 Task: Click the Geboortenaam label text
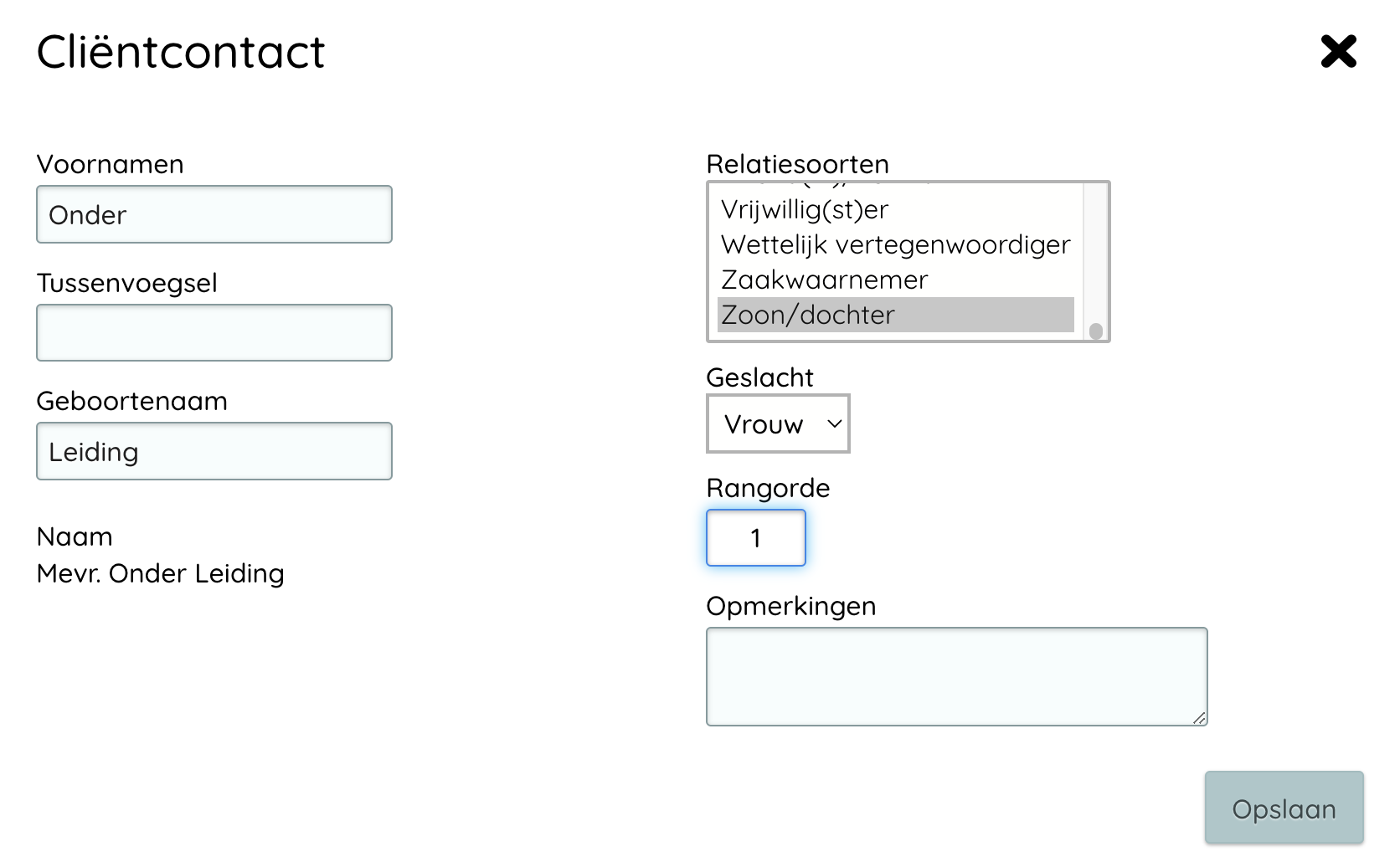click(x=131, y=401)
